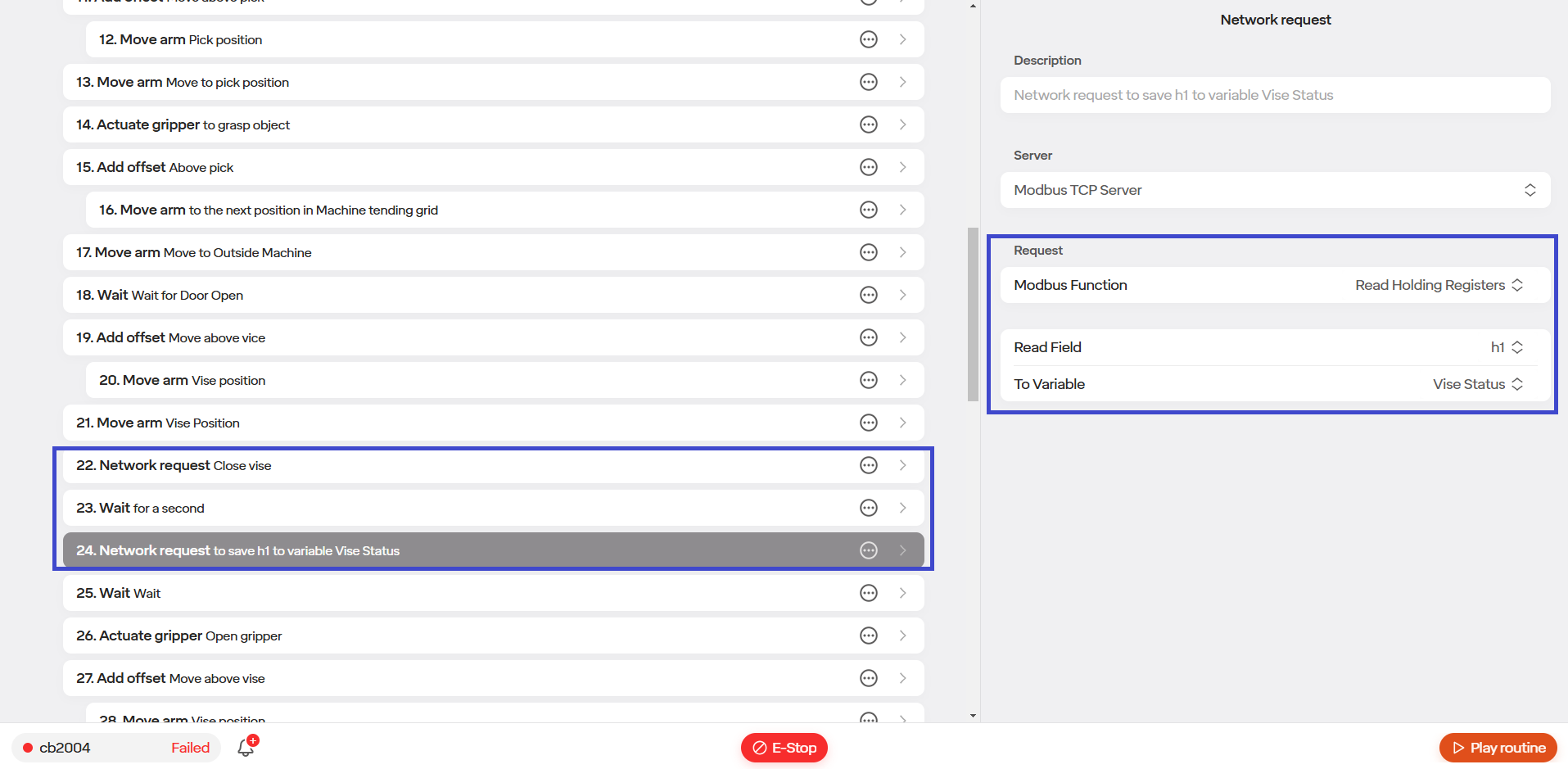Select step 24 Network request save h1
This screenshot has width=1568, height=769.
494,550
